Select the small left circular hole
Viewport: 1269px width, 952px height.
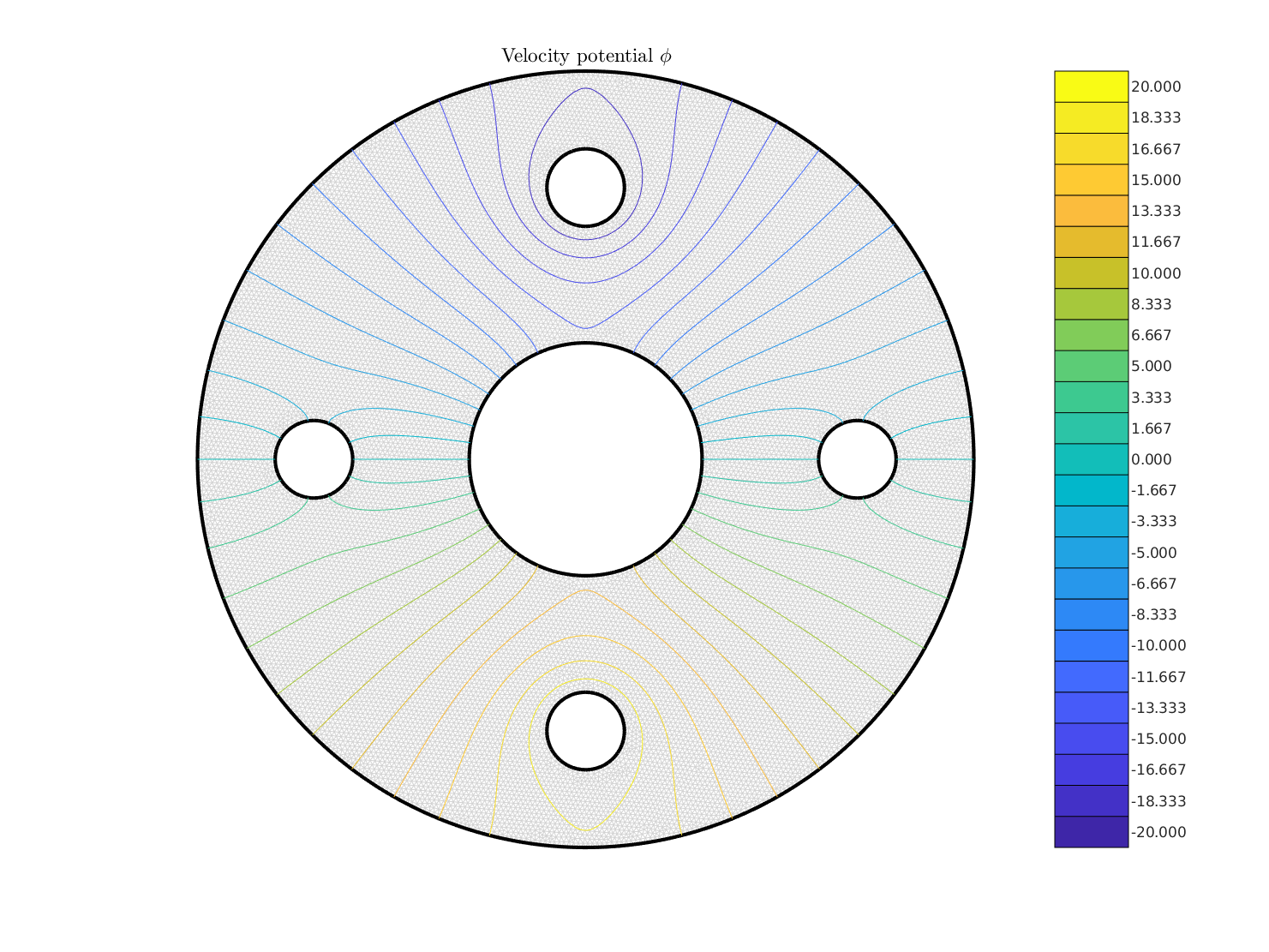[314, 459]
